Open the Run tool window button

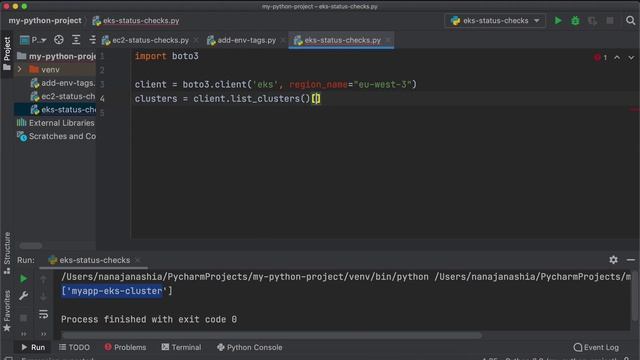pyautogui.click(x=33, y=347)
